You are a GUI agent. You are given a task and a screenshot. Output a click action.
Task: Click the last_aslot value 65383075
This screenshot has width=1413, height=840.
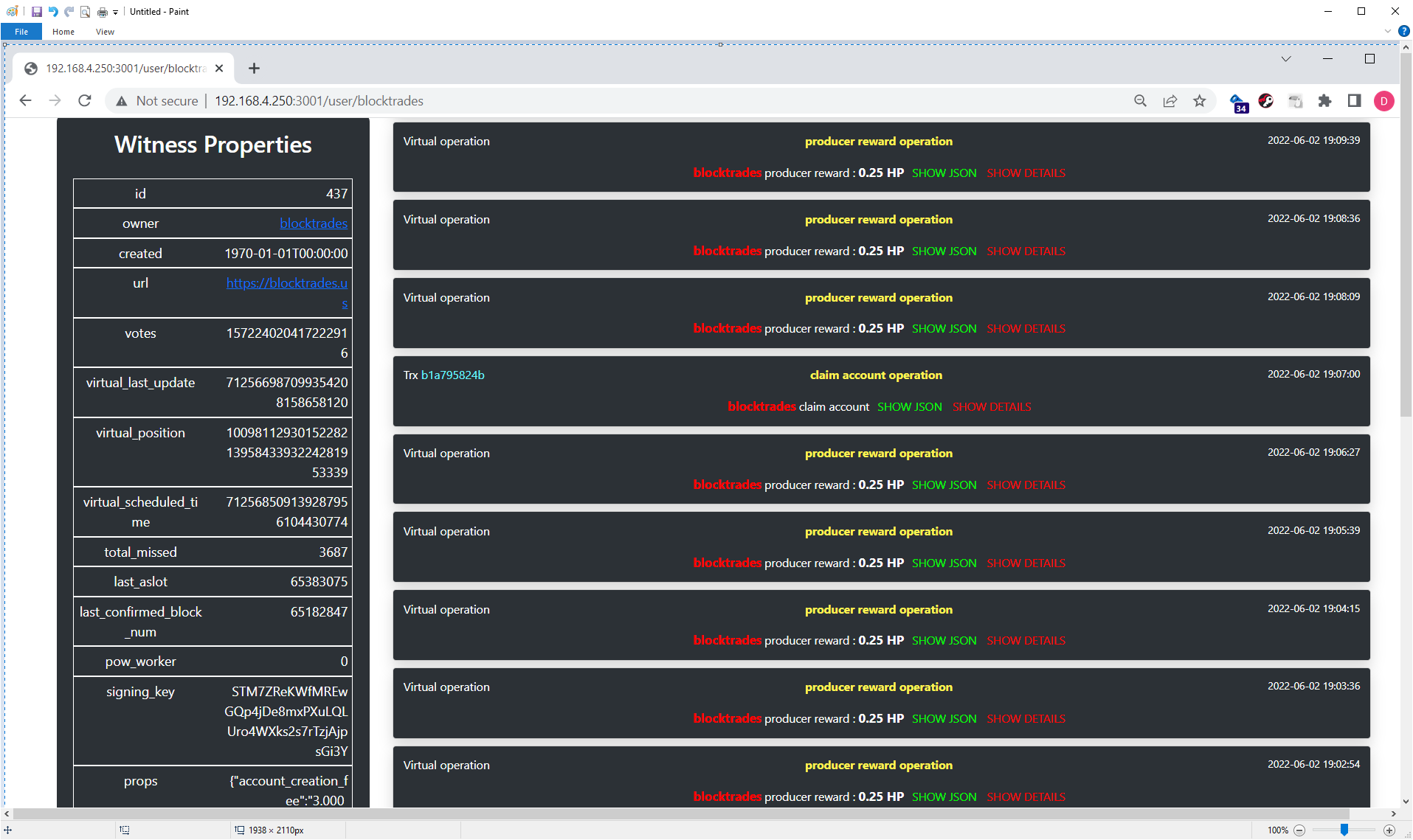(319, 582)
